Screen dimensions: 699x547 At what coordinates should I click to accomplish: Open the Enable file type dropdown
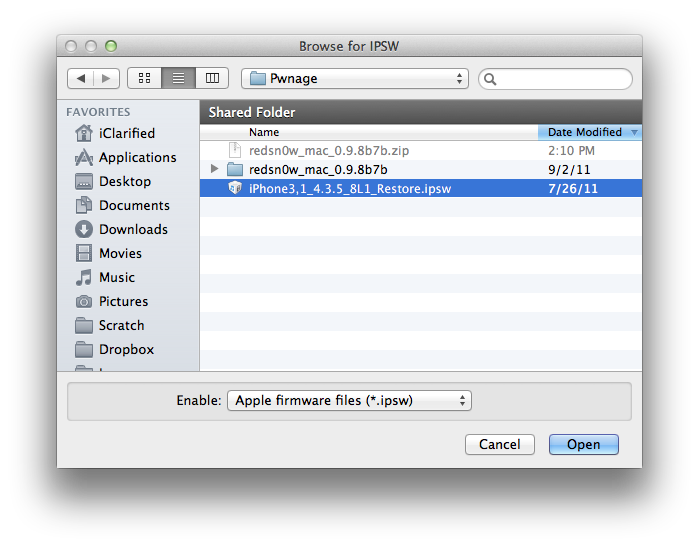tap(350, 400)
